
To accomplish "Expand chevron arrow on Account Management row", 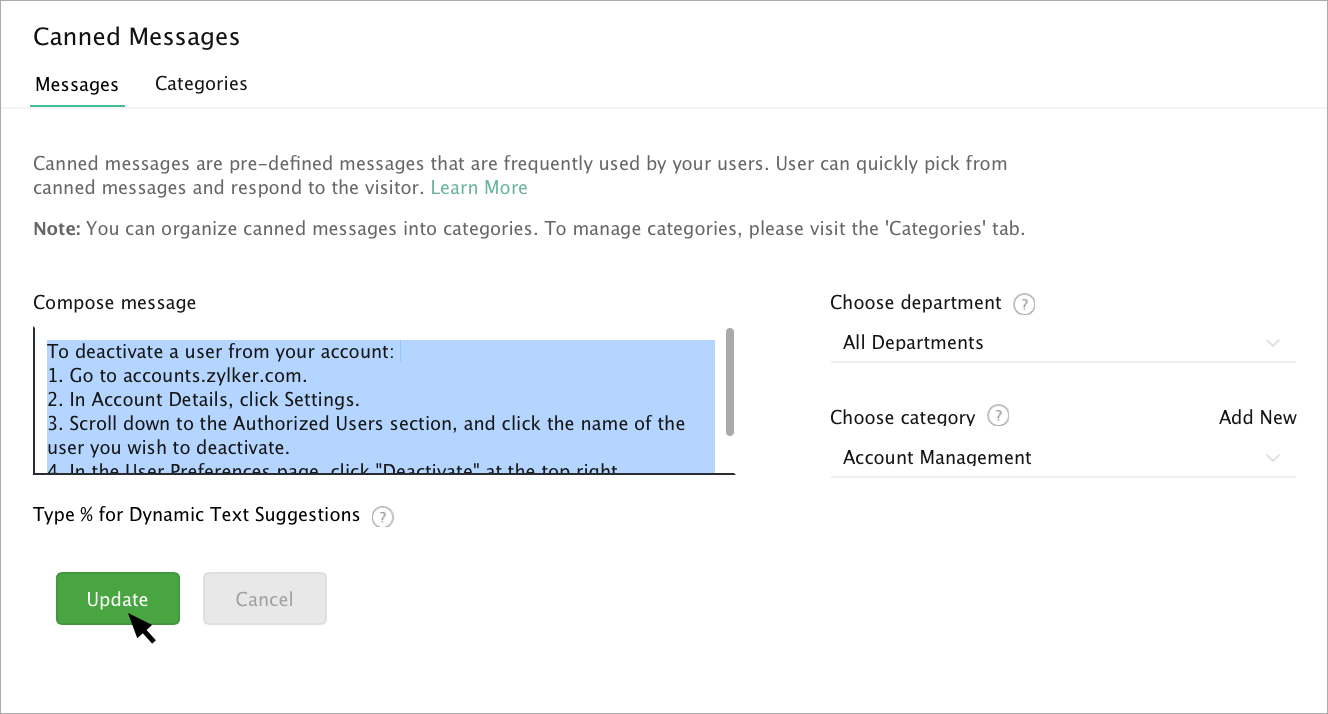I will (x=1272, y=458).
